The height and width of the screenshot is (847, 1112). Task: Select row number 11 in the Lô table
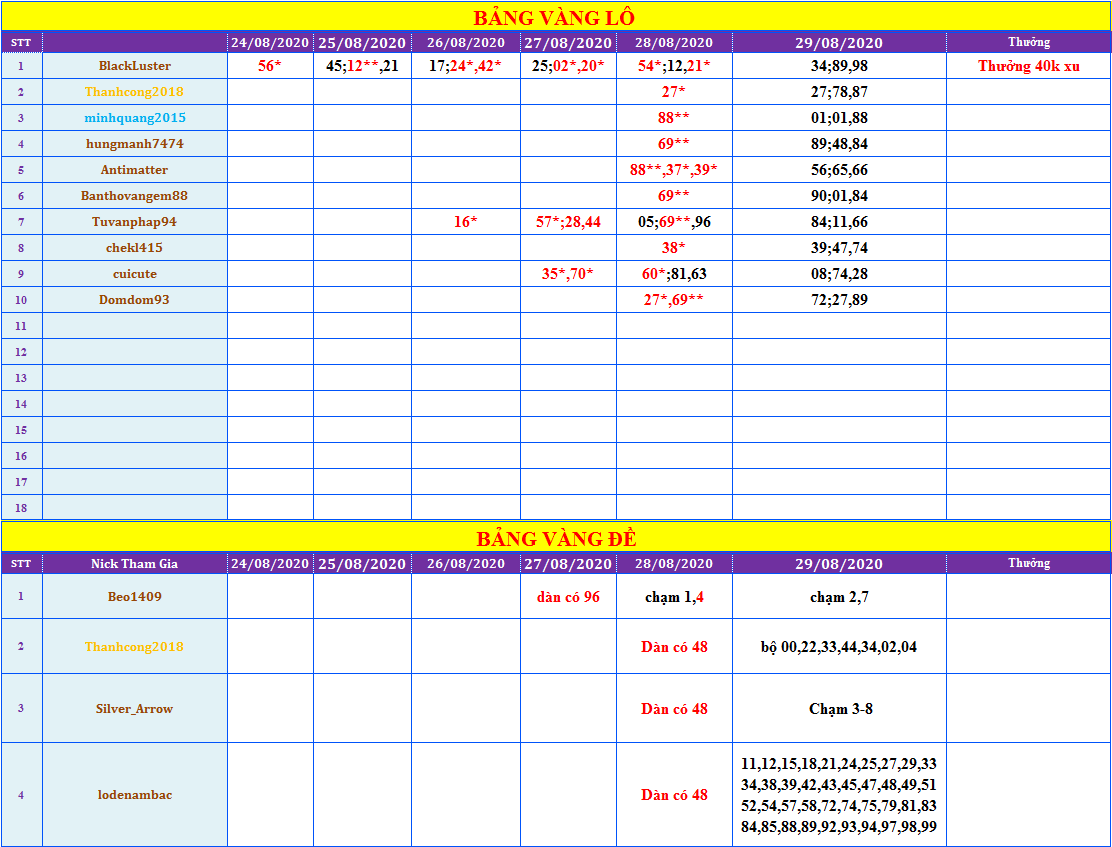(x=21, y=326)
